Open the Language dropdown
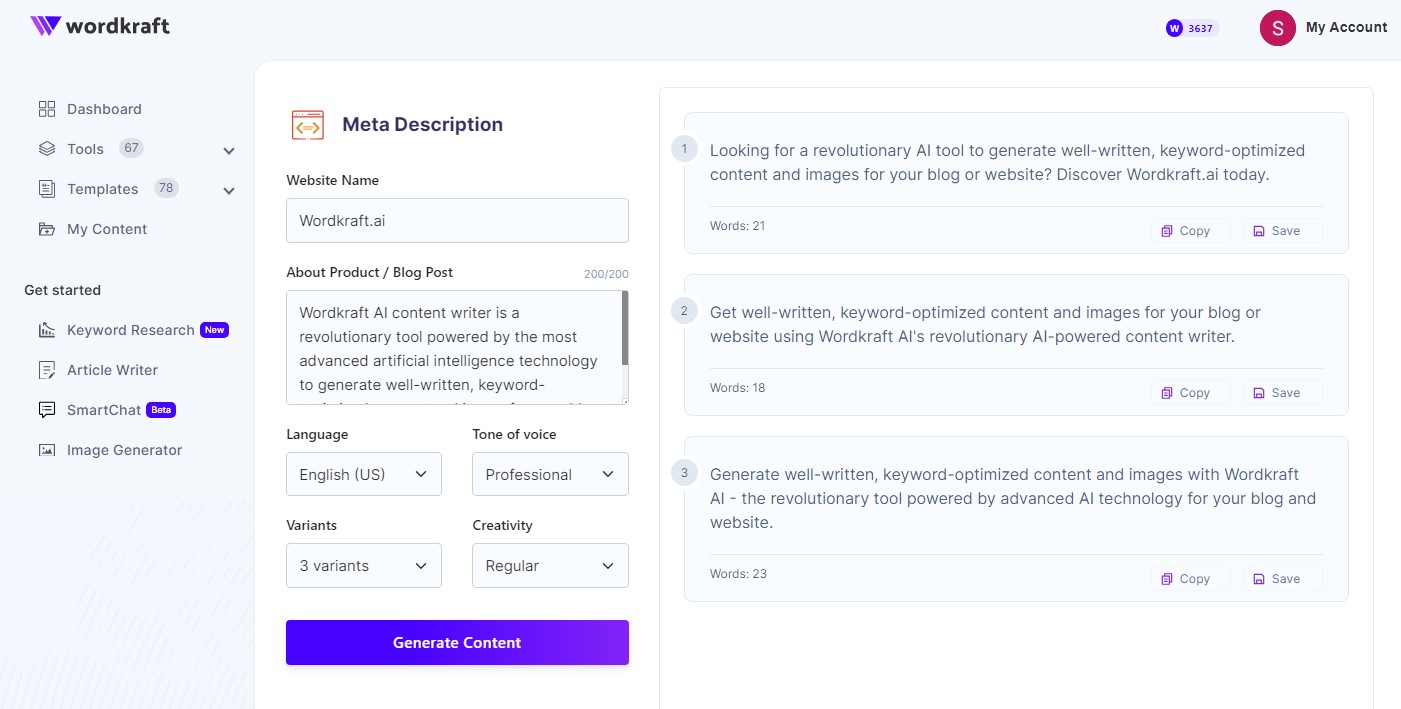This screenshot has width=1401, height=709. (x=363, y=474)
